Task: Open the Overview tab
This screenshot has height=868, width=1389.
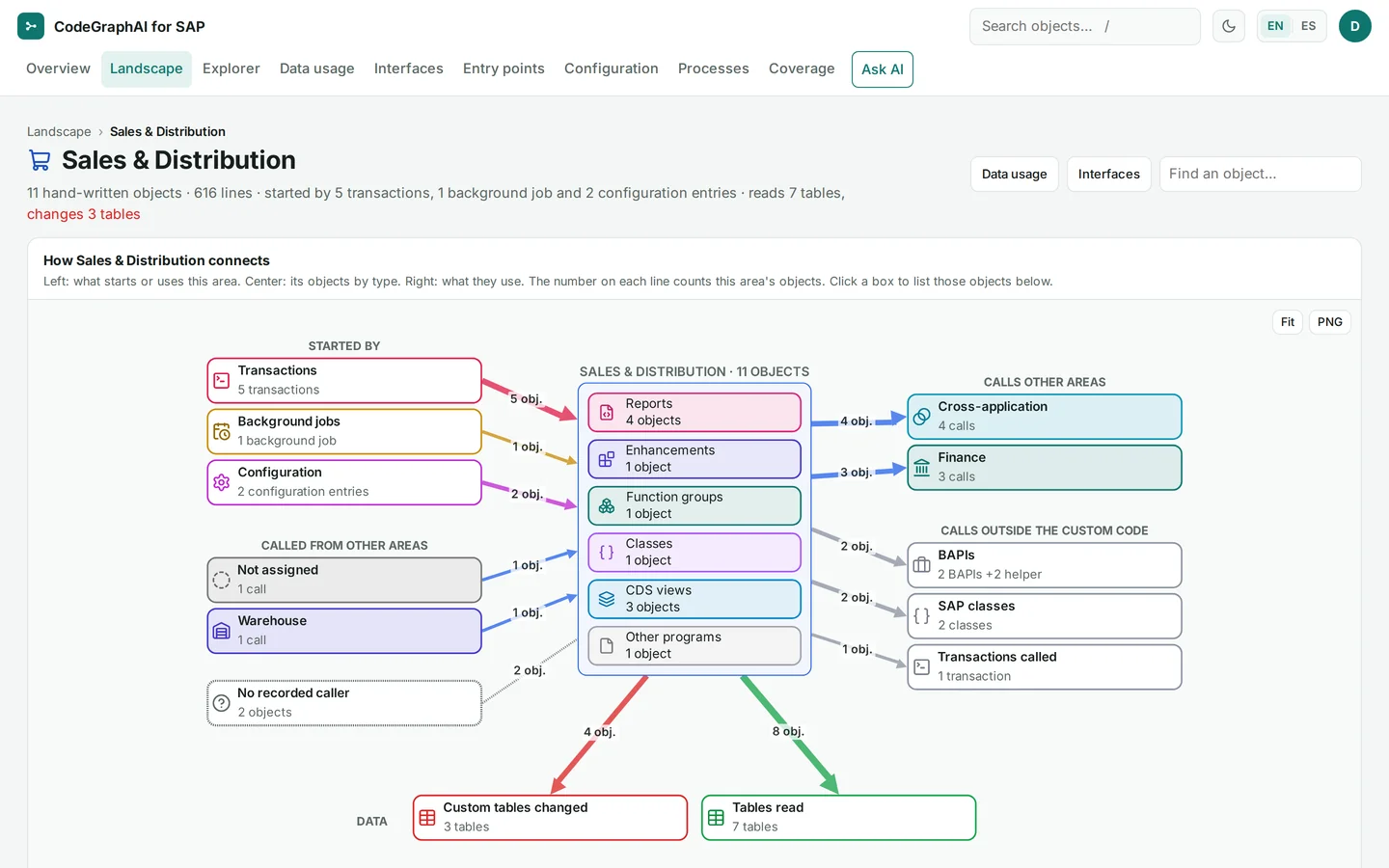Action: [58, 68]
